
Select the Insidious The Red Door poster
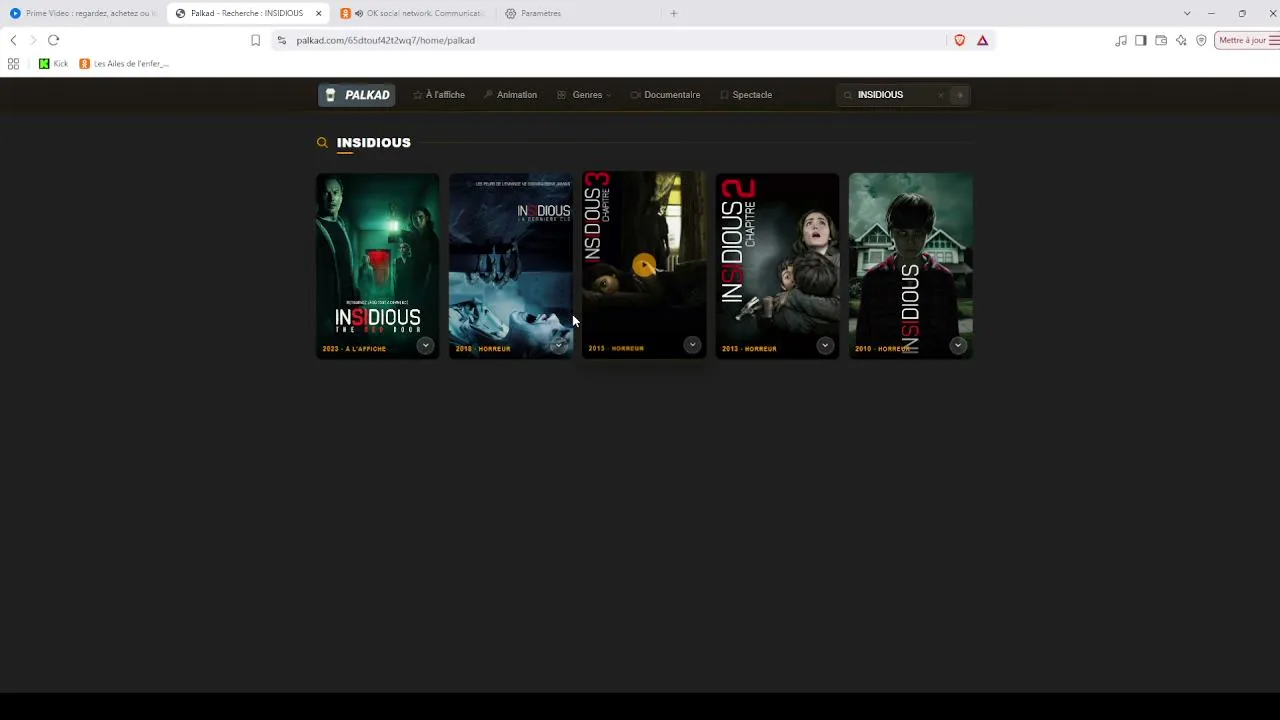(x=378, y=265)
